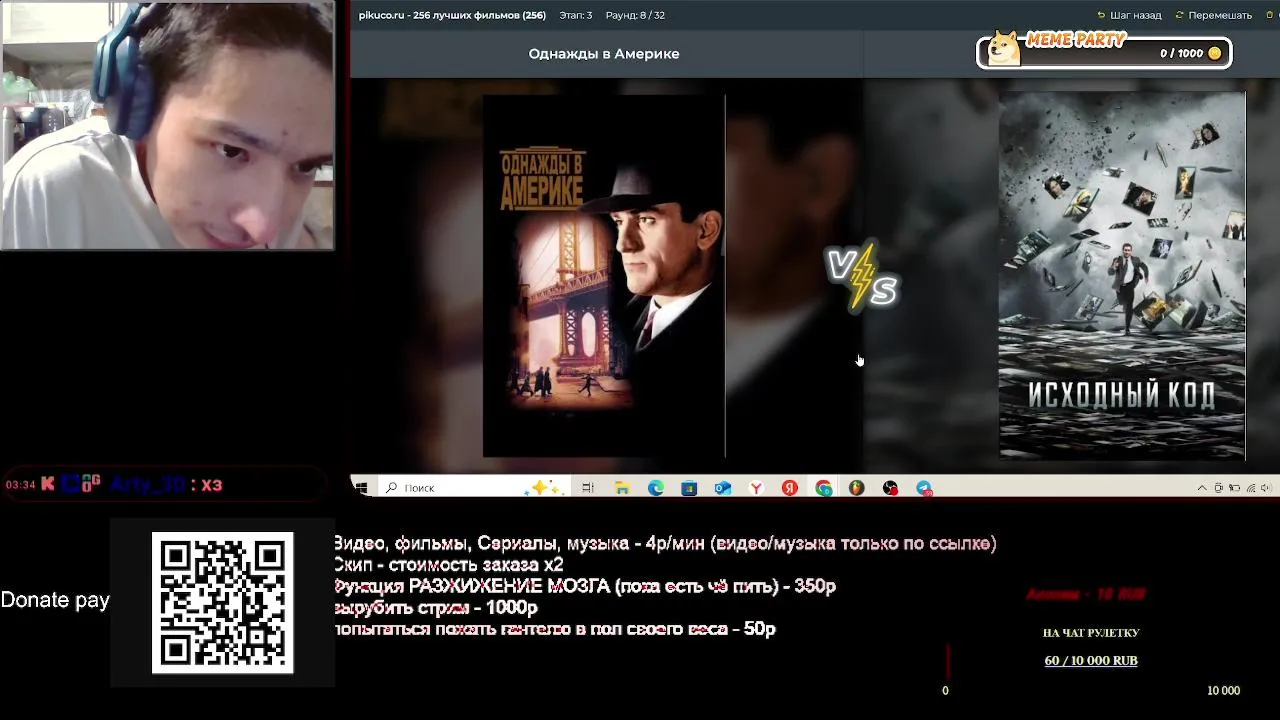Open OBS Studio from the taskbar
The image size is (1280, 720).
point(890,488)
